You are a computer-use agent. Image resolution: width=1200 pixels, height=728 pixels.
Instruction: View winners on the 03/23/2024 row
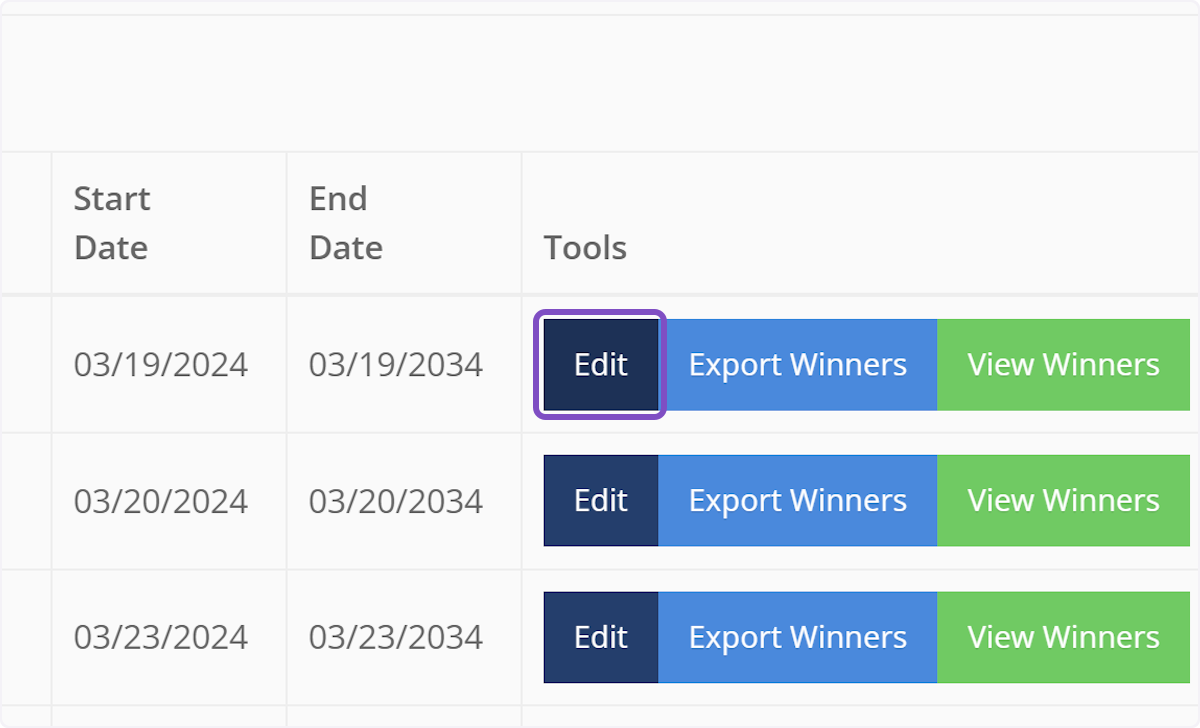(x=1063, y=637)
